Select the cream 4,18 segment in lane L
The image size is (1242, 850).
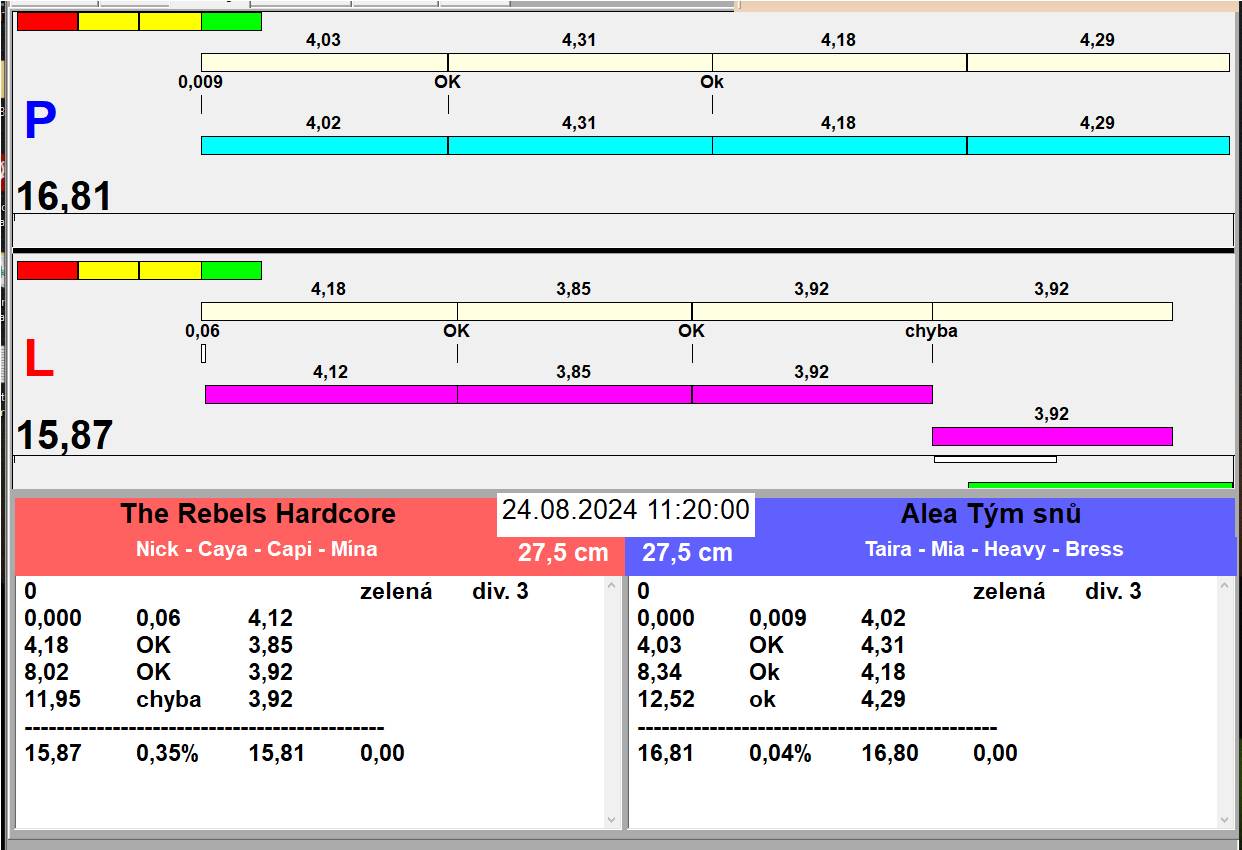(329, 311)
